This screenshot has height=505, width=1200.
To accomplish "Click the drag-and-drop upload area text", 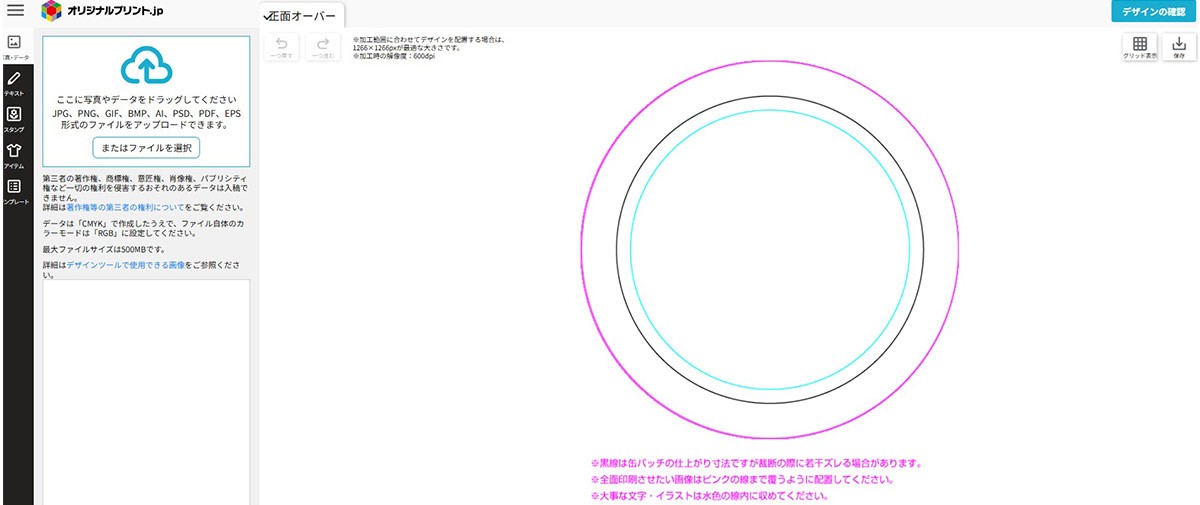I will tap(146, 100).
